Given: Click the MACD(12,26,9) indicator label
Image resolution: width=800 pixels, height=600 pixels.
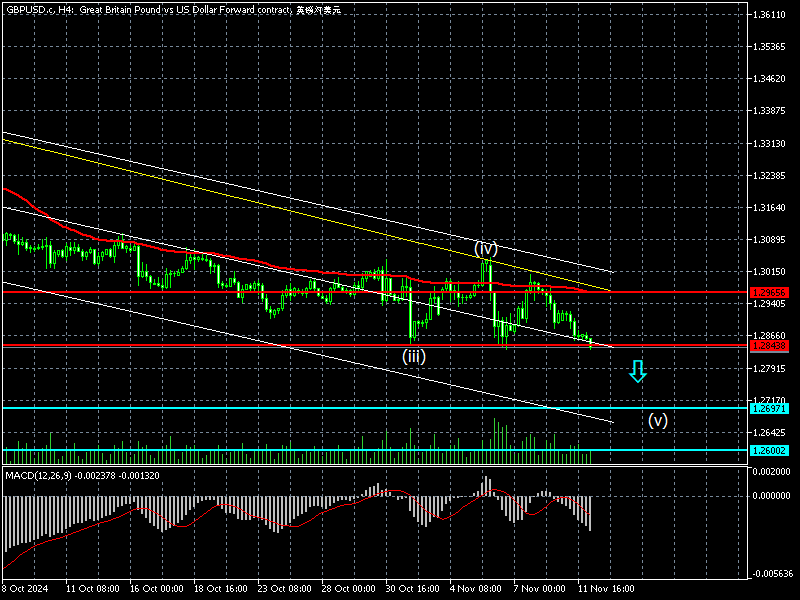Looking at the screenshot, I should click(82, 476).
